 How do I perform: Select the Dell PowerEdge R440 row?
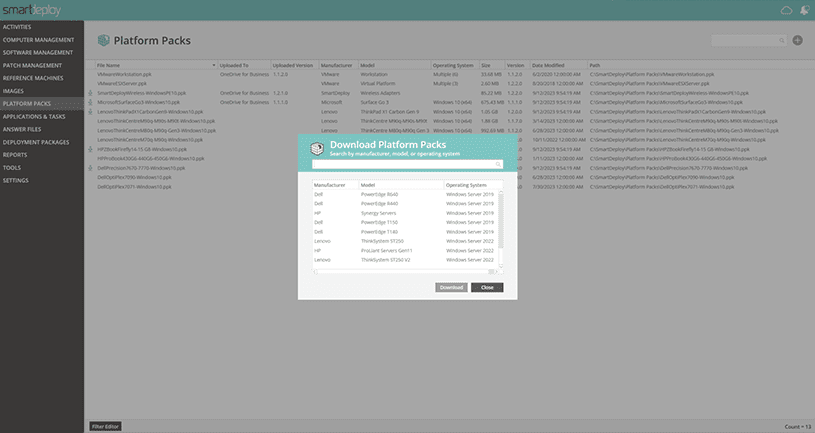coord(405,204)
